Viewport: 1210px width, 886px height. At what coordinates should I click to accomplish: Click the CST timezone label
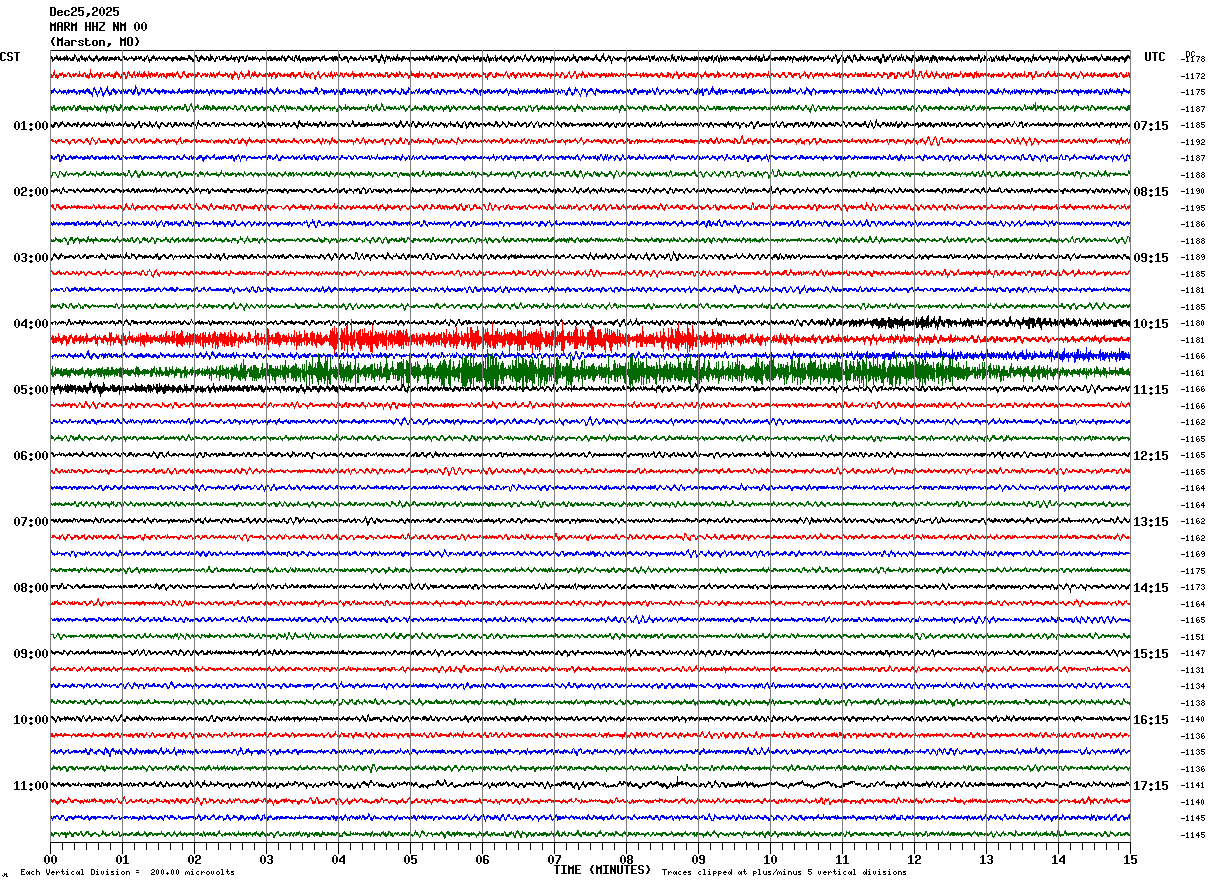tap(10, 57)
